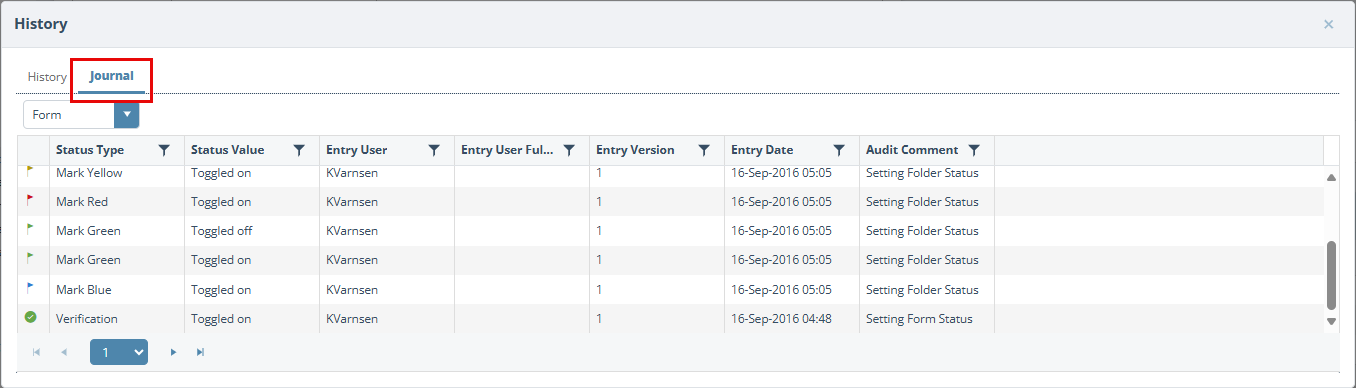Open version 1 link in Mark Yellow row
The height and width of the screenshot is (388, 1356).
(599, 173)
